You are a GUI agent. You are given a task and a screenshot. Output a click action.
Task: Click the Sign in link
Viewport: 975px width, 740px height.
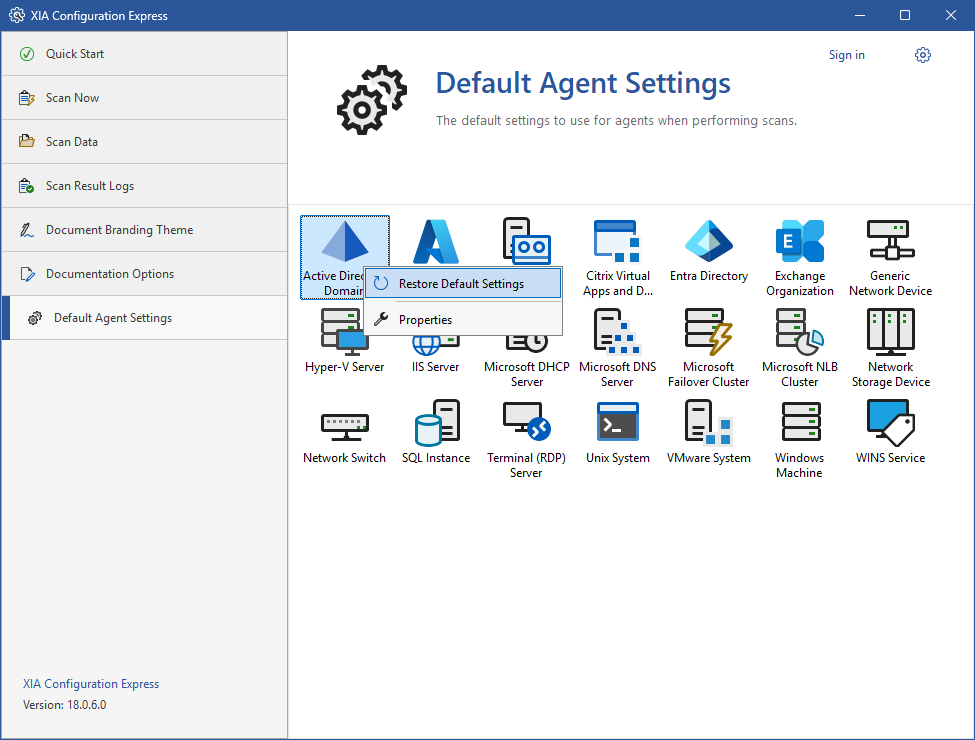[846, 55]
